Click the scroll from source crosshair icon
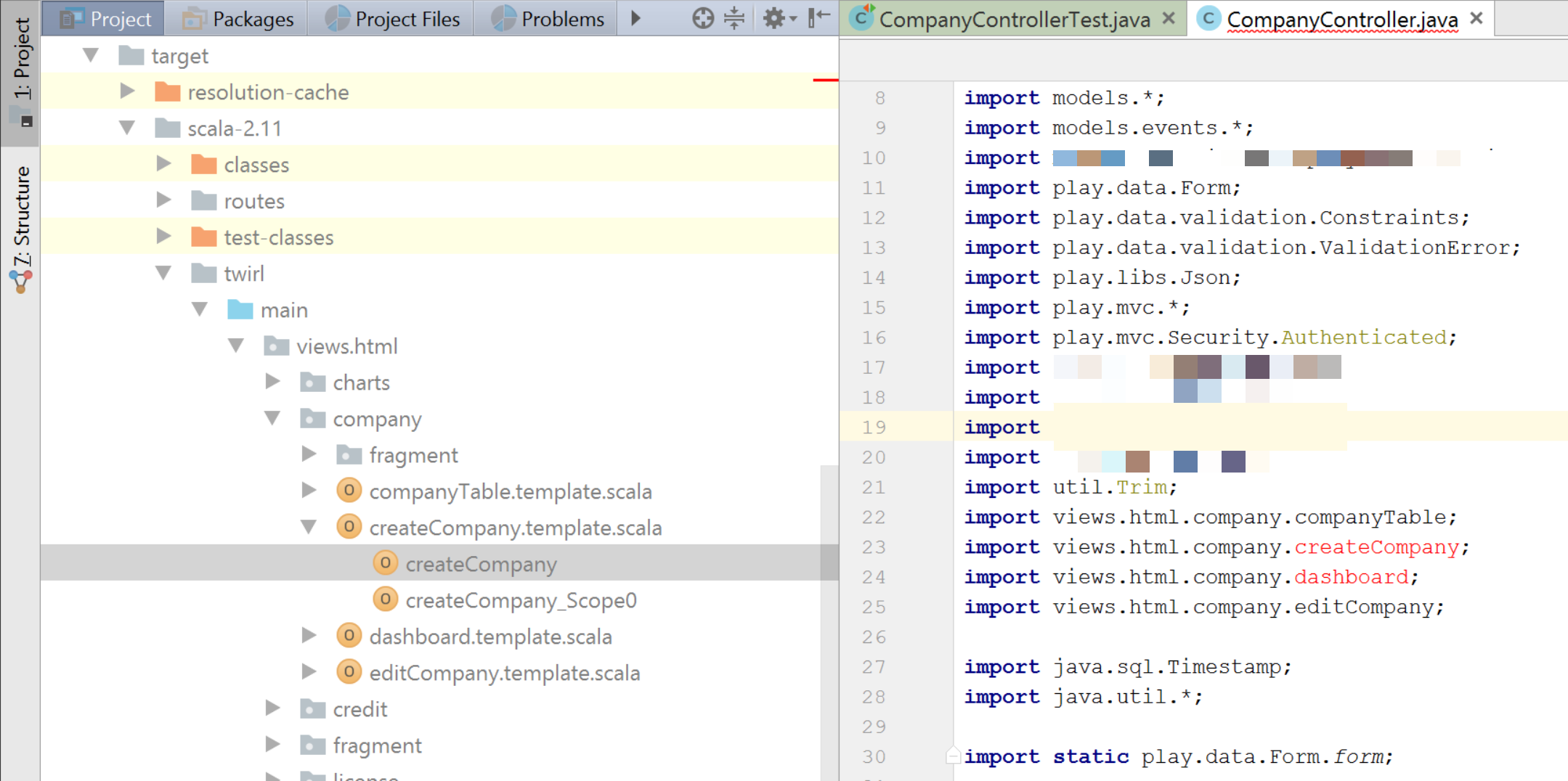The height and width of the screenshot is (781, 1568). [702, 18]
